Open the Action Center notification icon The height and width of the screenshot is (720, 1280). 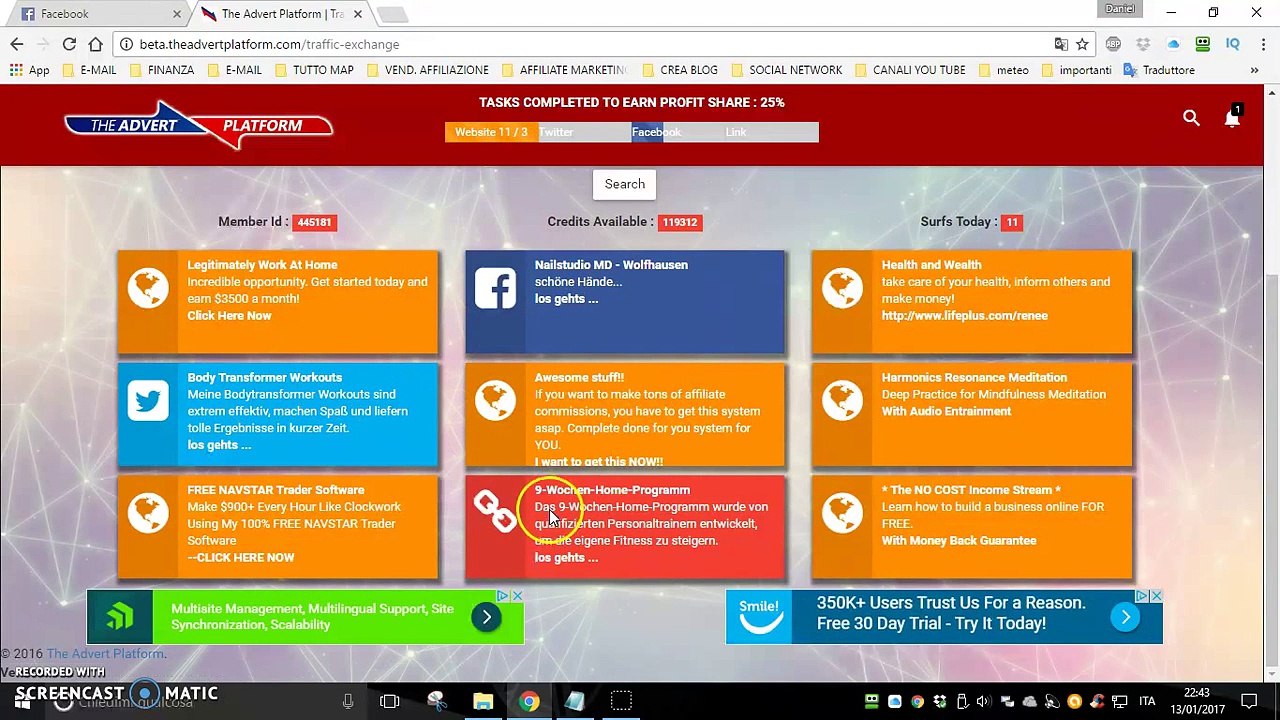[x=1249, y=701]
